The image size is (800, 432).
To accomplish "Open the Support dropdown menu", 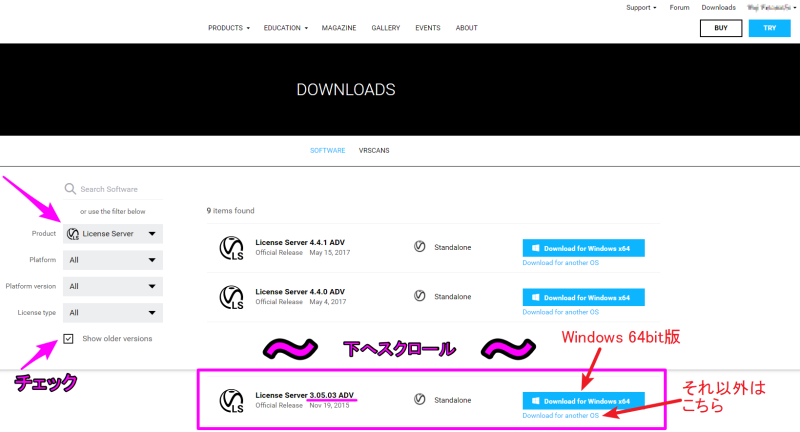I will (x=641, y=8).
